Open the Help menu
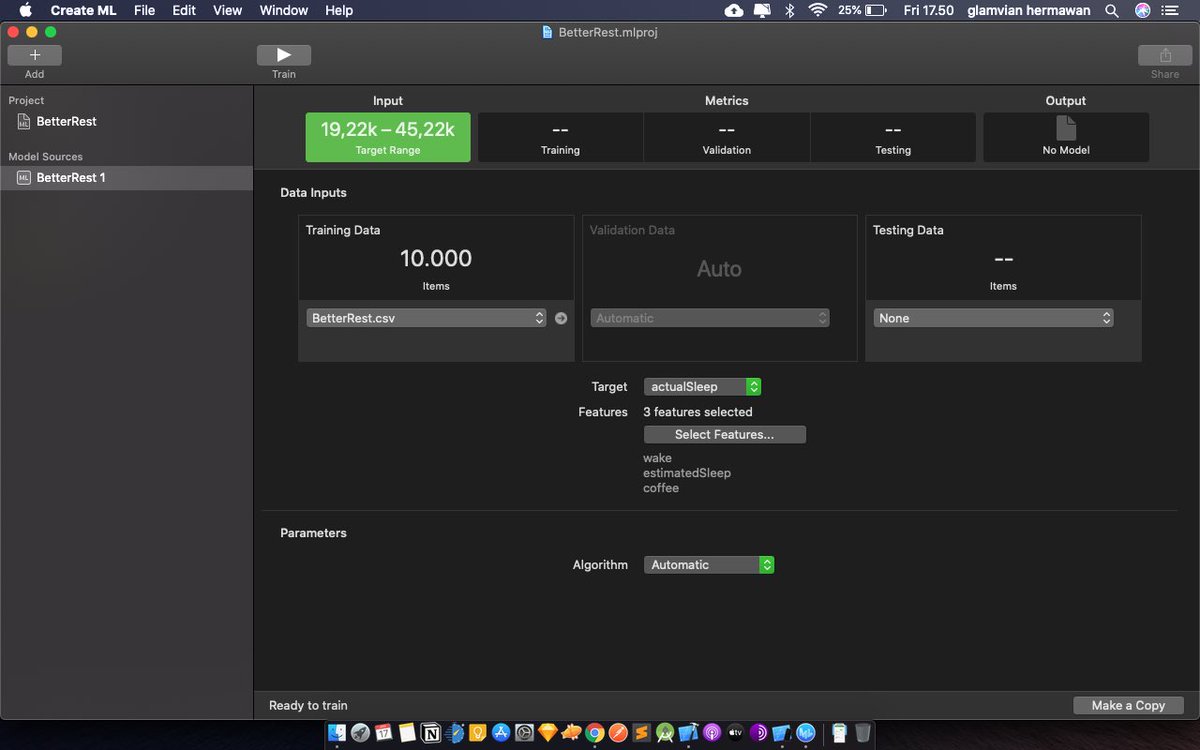 339,10
